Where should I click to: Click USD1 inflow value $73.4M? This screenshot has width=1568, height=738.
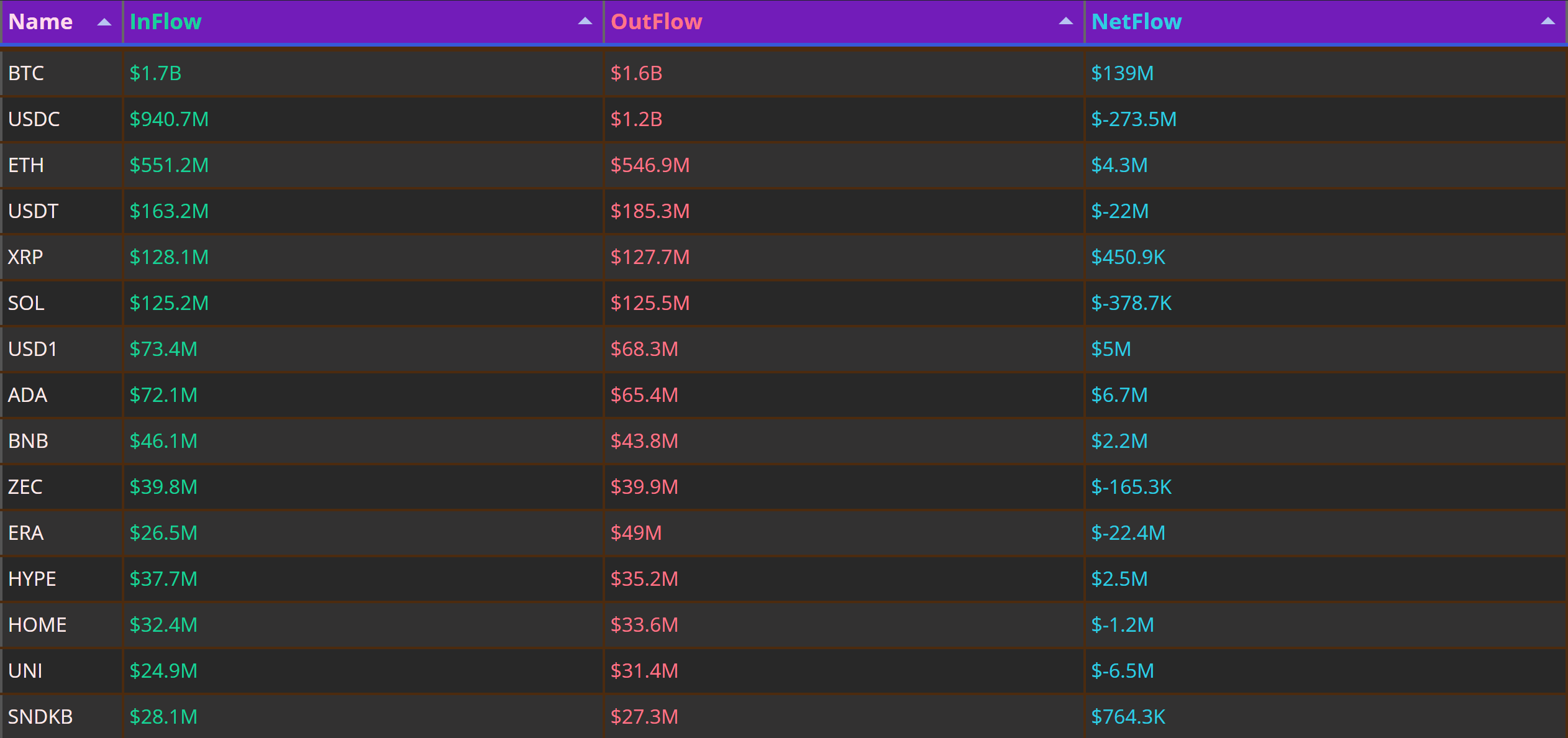pyautogui.click(x=163, y=349)
